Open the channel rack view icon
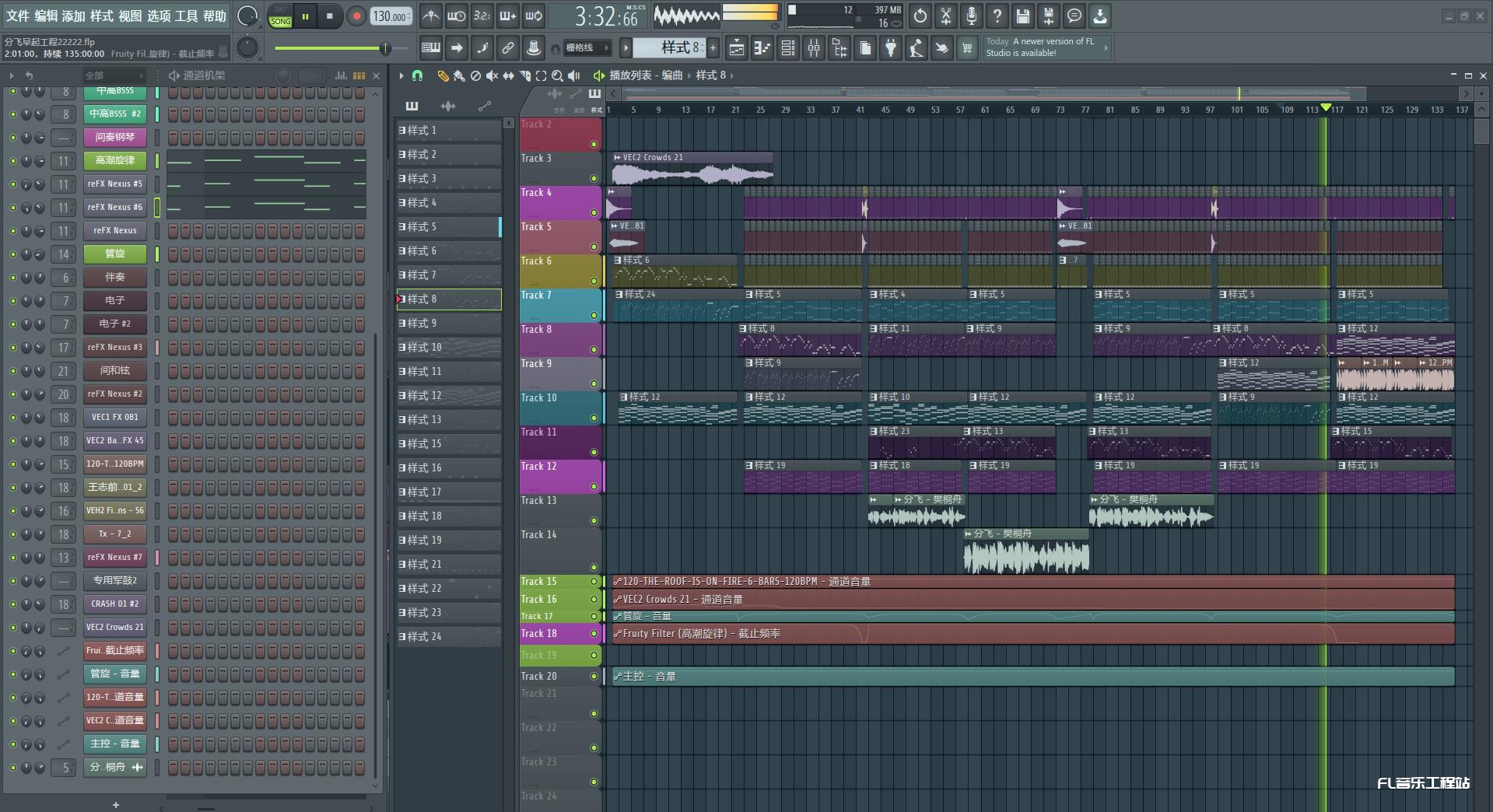Viewport: 1493px width, 812px height. [x=788, y=48]
